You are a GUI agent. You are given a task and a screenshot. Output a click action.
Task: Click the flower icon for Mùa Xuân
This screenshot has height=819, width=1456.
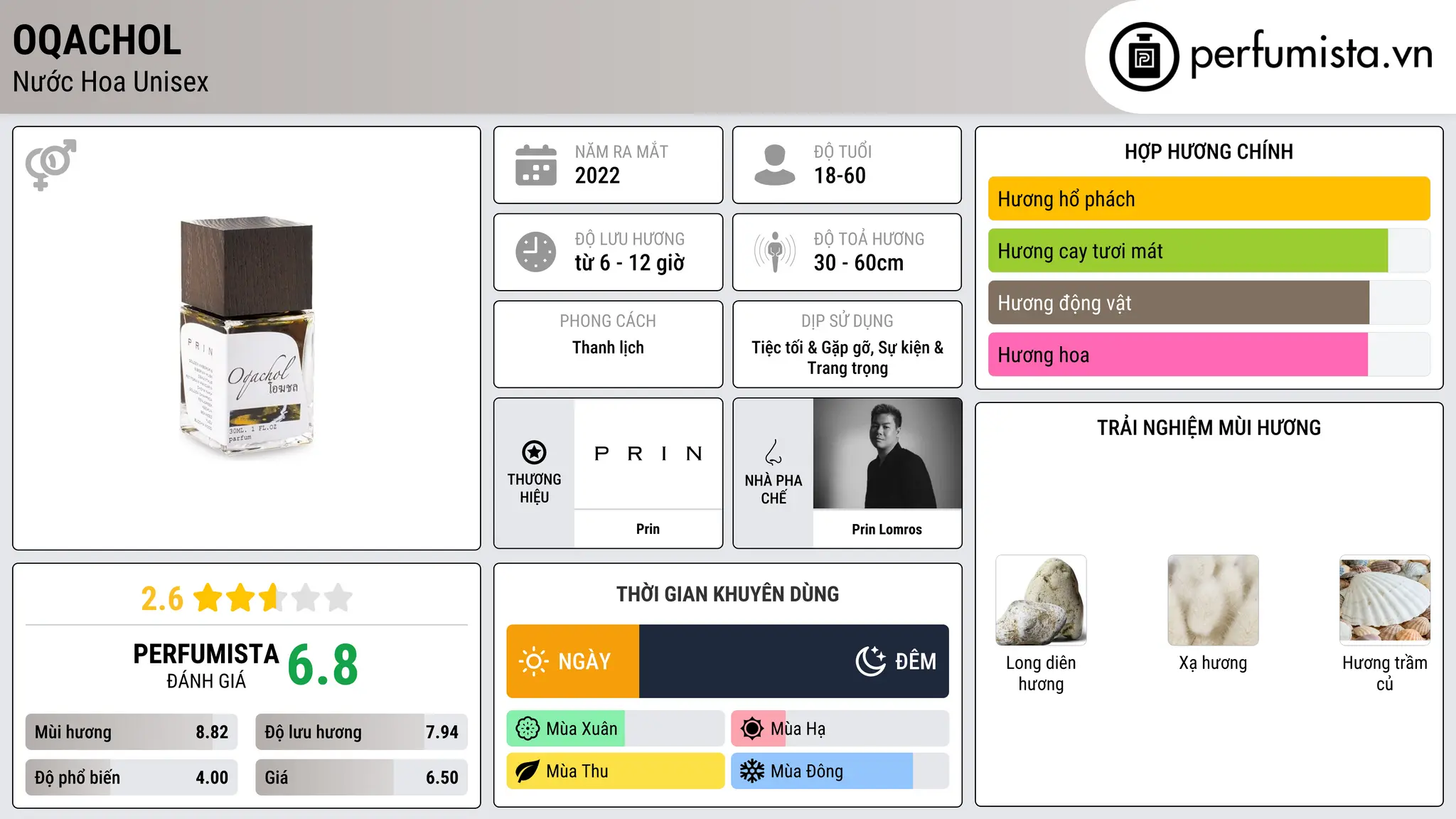[528, 729]
